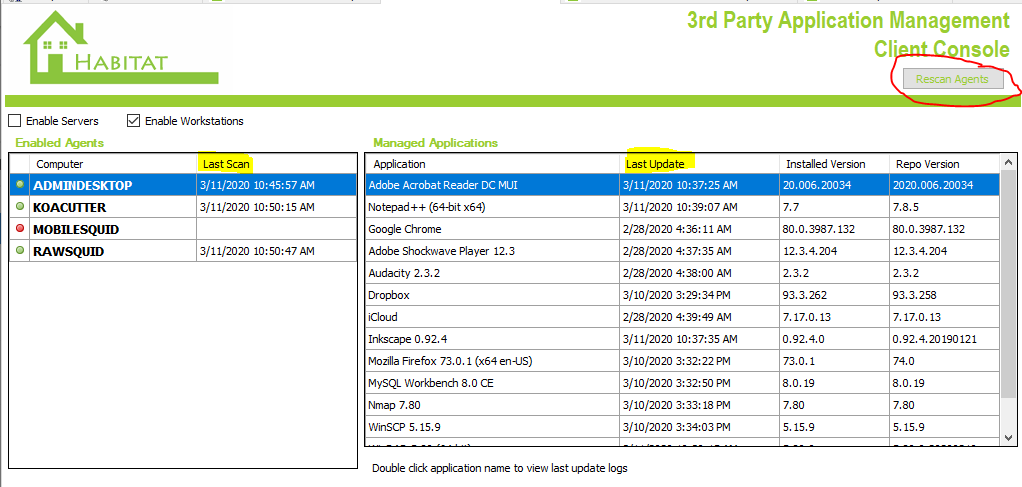Sort by the Application column header
This screenshot has width=1022, height=487.
click(492, 164)
